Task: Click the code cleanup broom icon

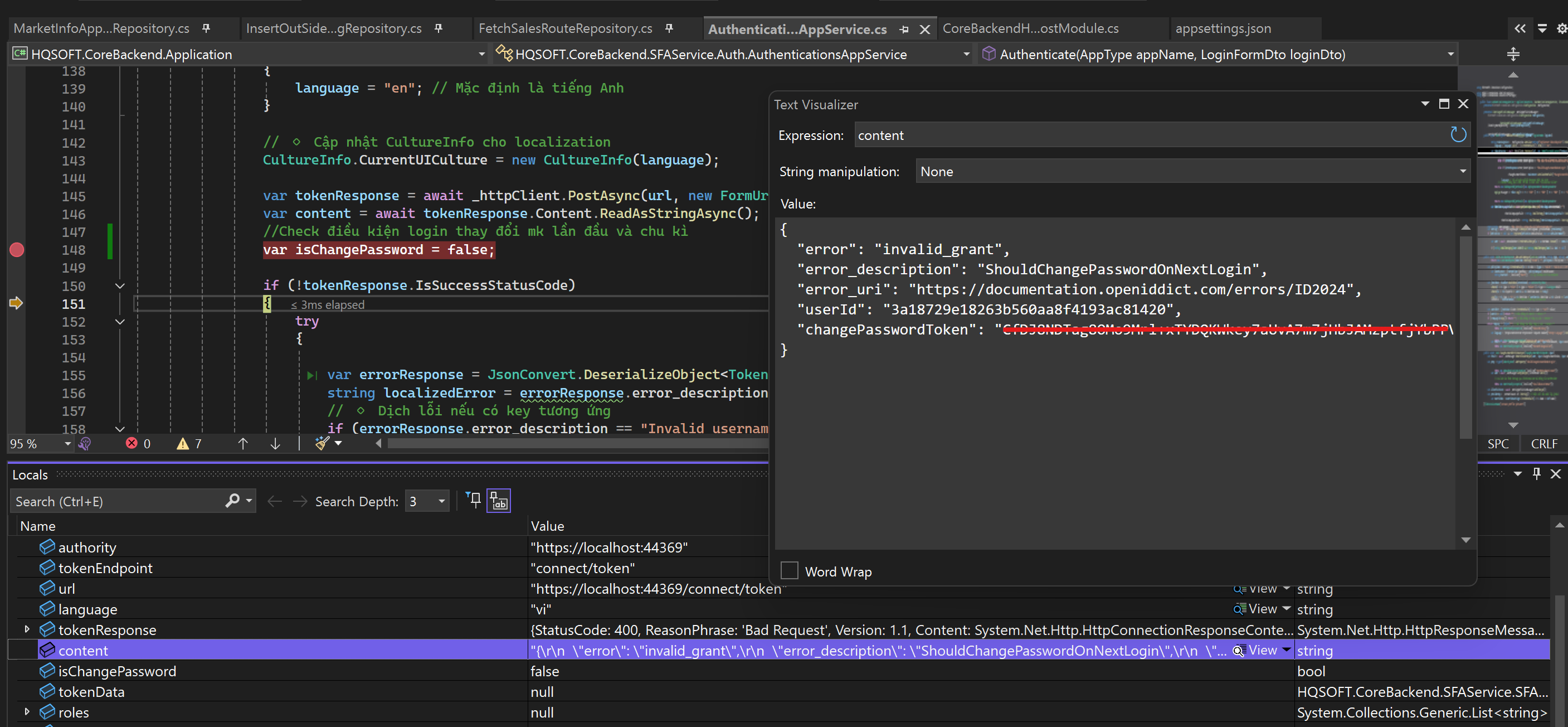Action: [322, 443]
